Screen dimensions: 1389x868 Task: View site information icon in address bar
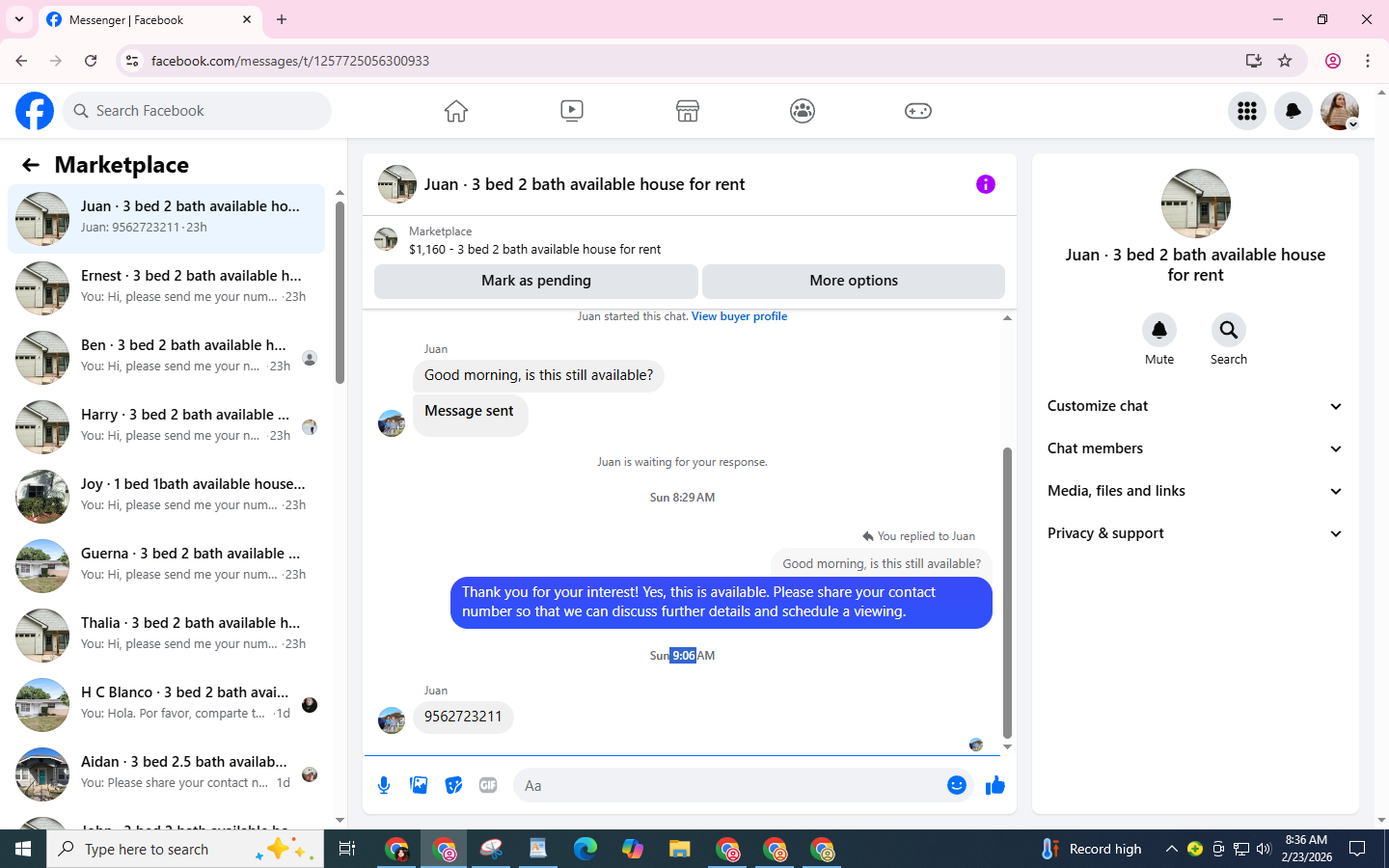click(132, 61)
